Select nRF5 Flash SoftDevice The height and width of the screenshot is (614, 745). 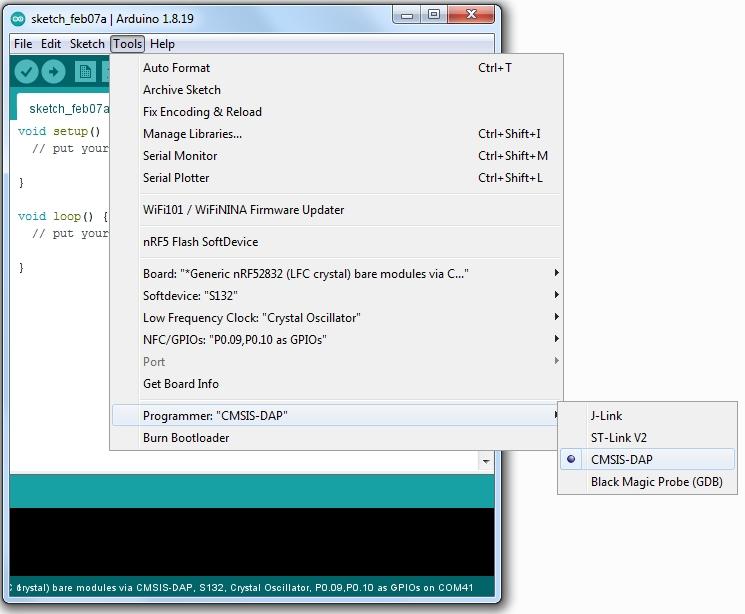(x=336, y=242)
